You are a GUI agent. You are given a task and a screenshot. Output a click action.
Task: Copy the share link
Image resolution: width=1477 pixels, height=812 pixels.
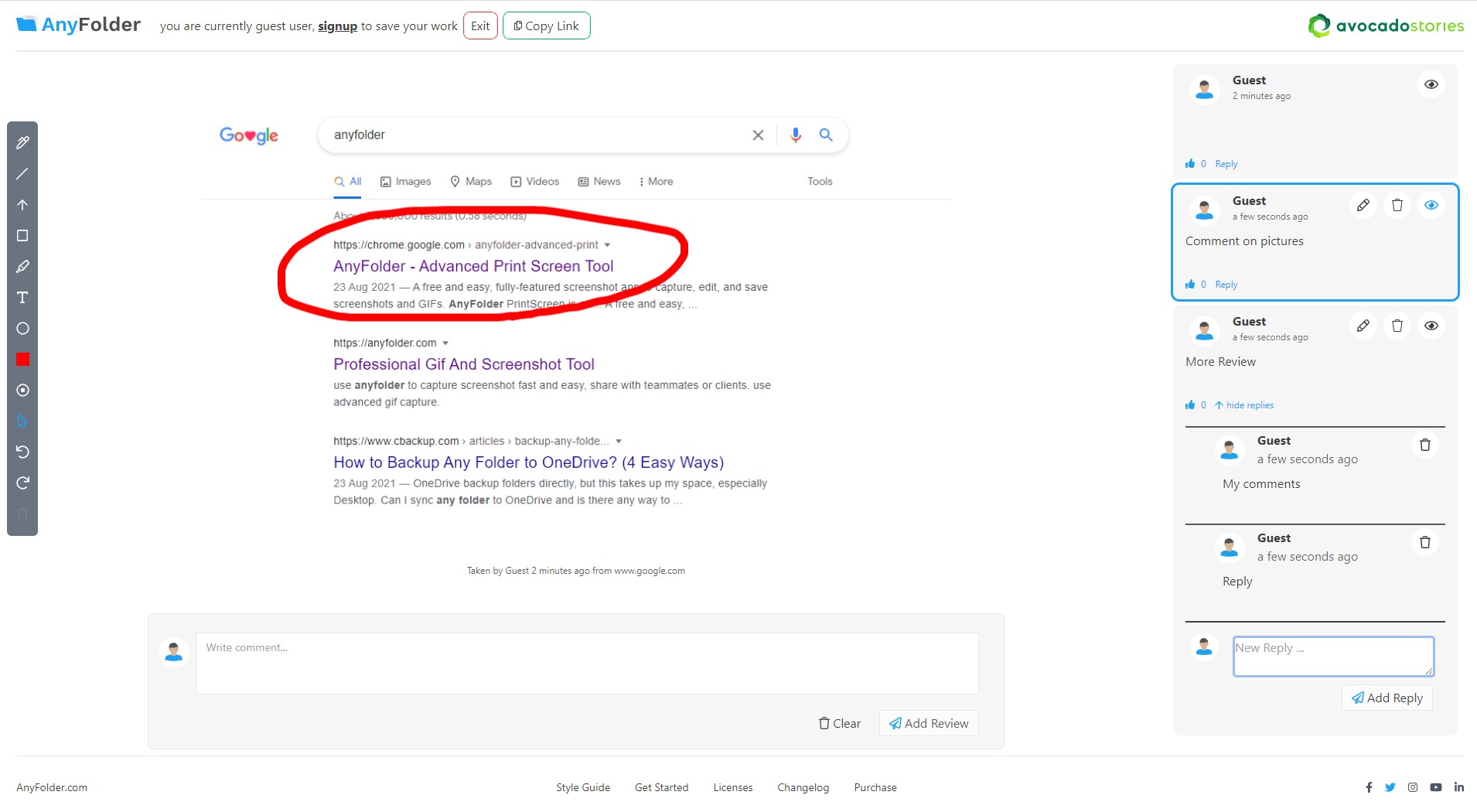546,26
